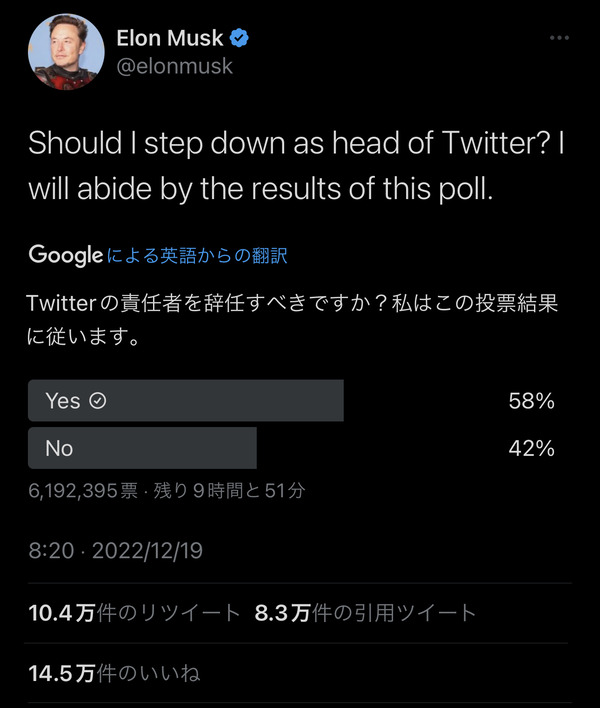Screen dimensions: 600x708
Task: Click the translated Japanese tweet text
Action: tap(293, 319)
